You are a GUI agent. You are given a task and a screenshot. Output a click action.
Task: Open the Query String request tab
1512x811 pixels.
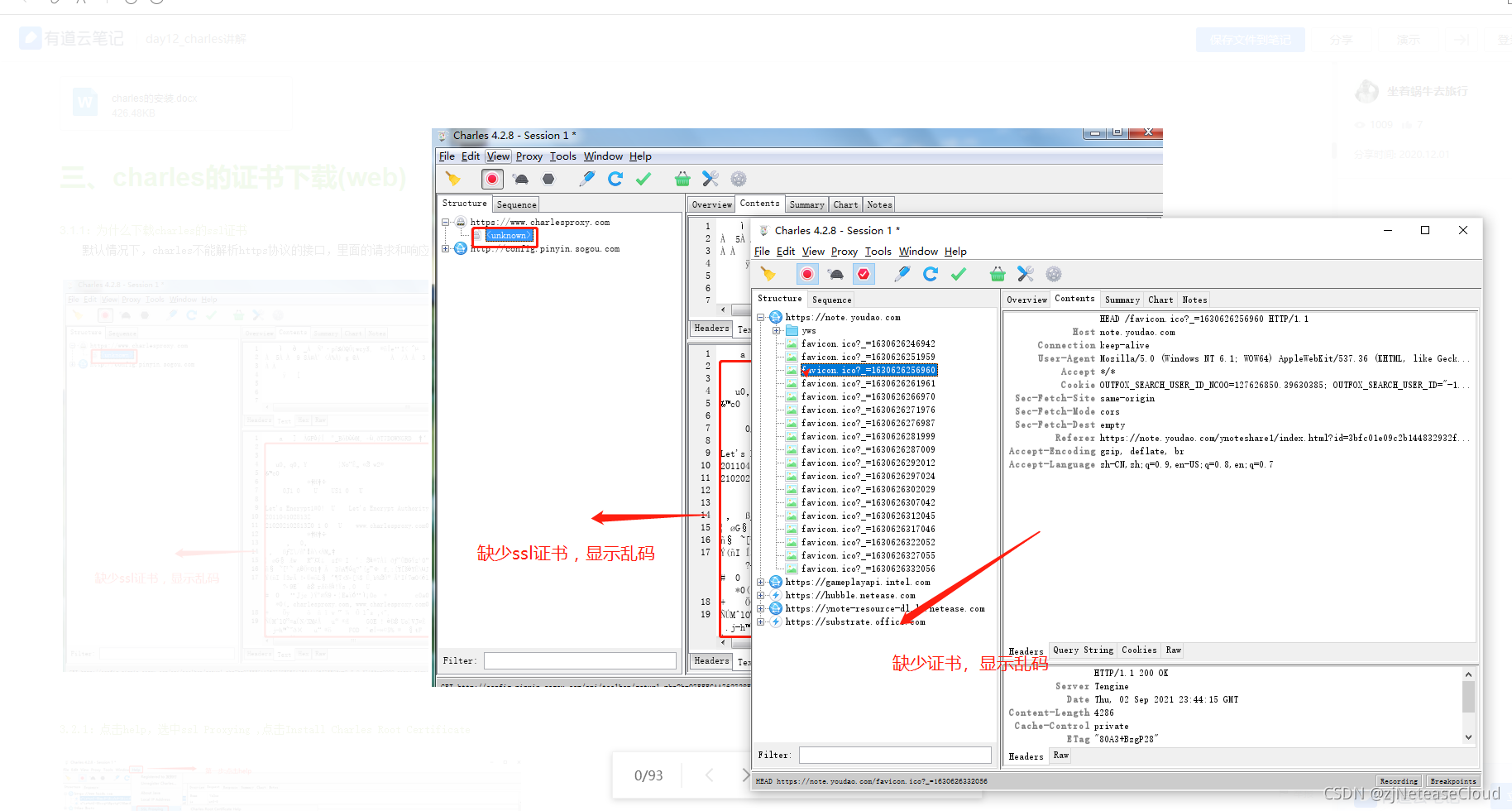tap(1084, 650)
